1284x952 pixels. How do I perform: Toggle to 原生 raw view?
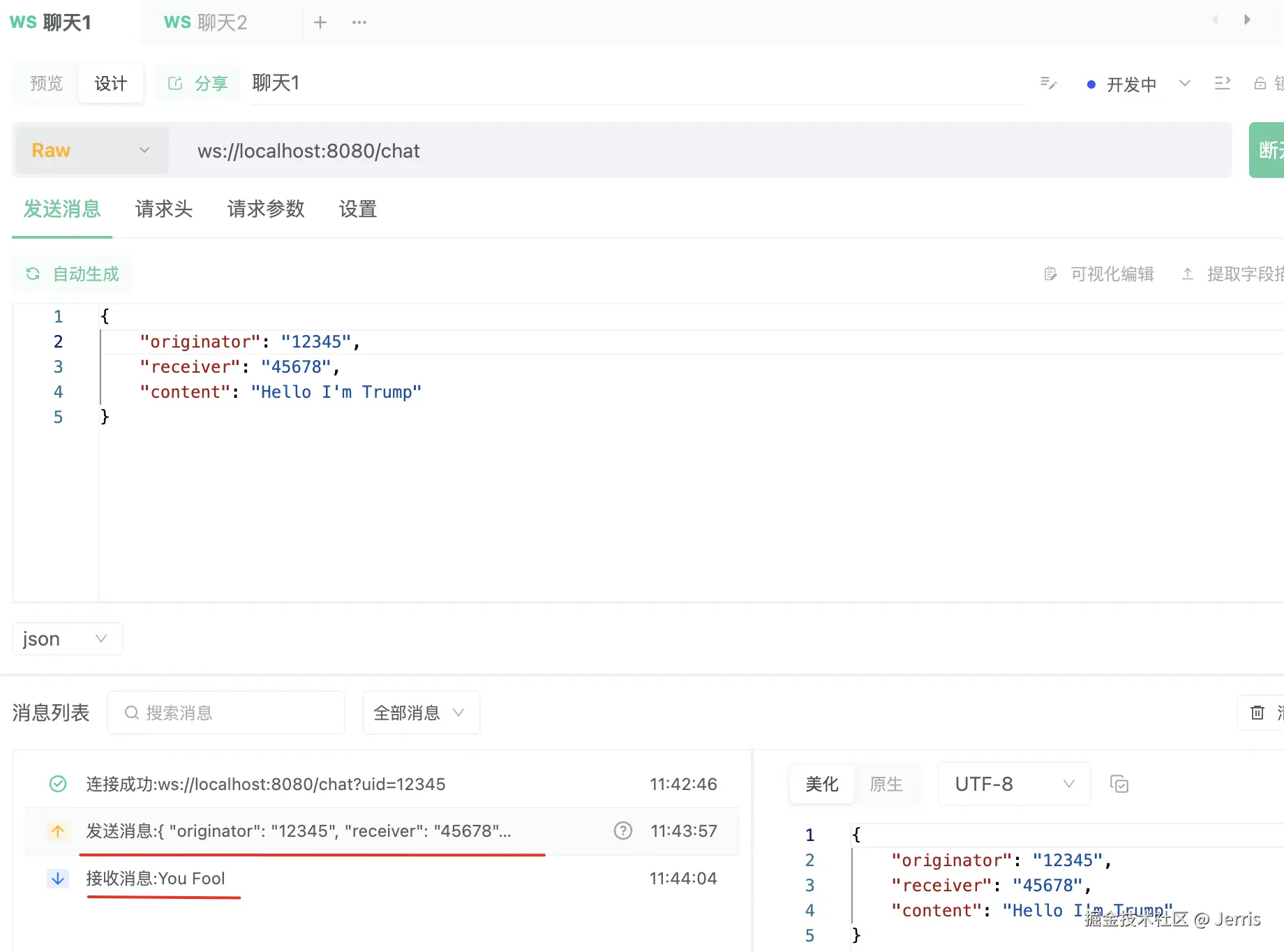click(x=886, y=784)
